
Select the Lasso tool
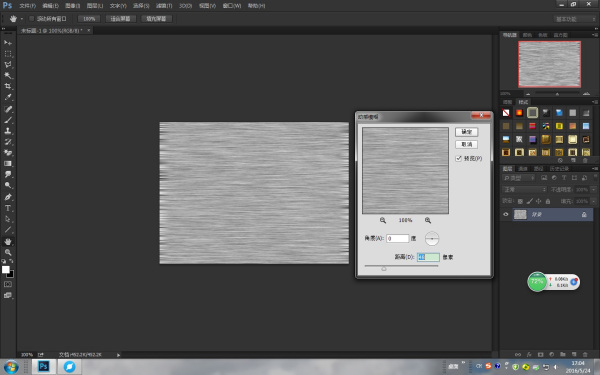point(8,65)
